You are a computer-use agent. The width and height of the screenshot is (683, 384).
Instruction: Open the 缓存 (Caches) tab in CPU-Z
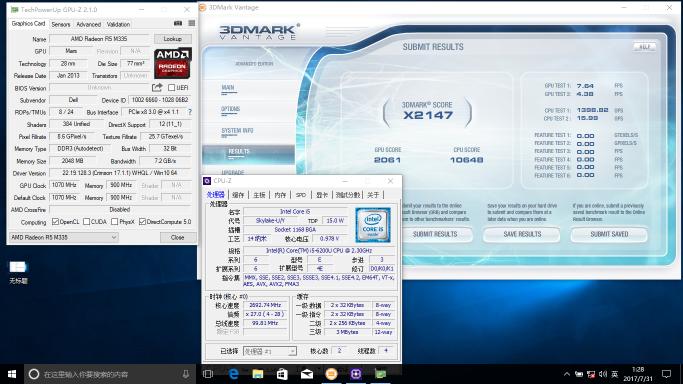click(x=238, y=195)
